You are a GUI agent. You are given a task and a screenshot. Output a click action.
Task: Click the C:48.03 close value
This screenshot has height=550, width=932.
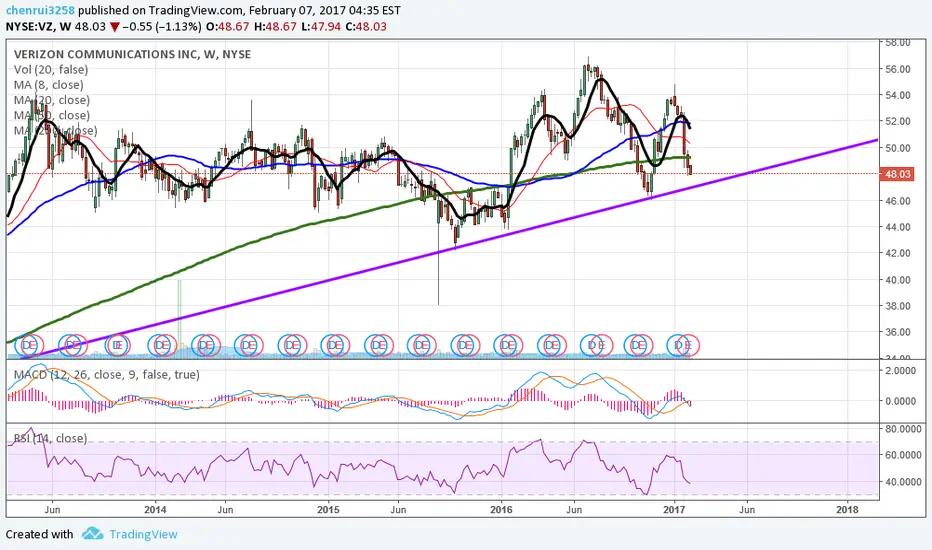pyautogui.click(x=366, y=27)
